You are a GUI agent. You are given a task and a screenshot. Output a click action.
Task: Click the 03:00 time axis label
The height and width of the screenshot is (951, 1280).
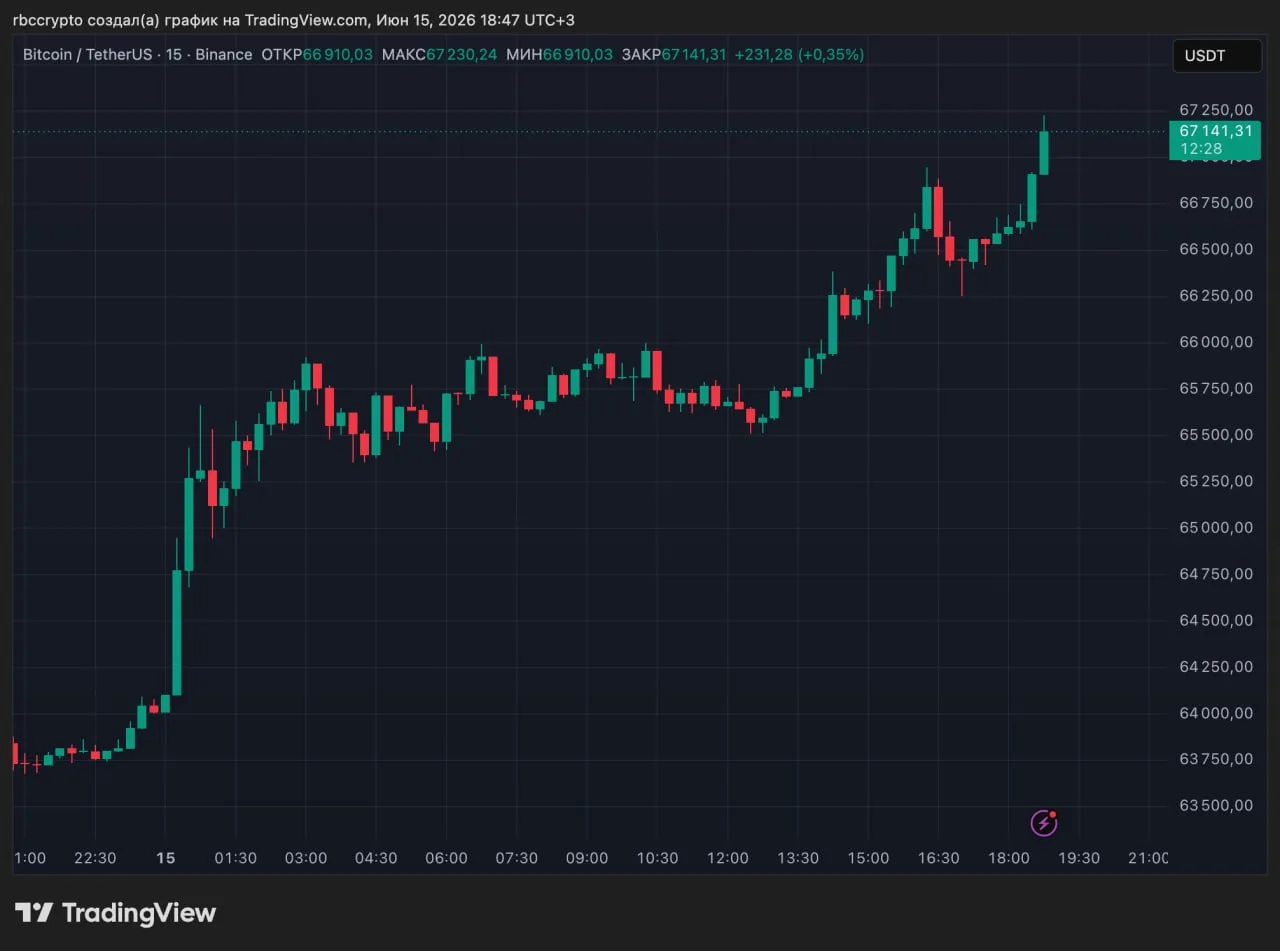(306, 858)
